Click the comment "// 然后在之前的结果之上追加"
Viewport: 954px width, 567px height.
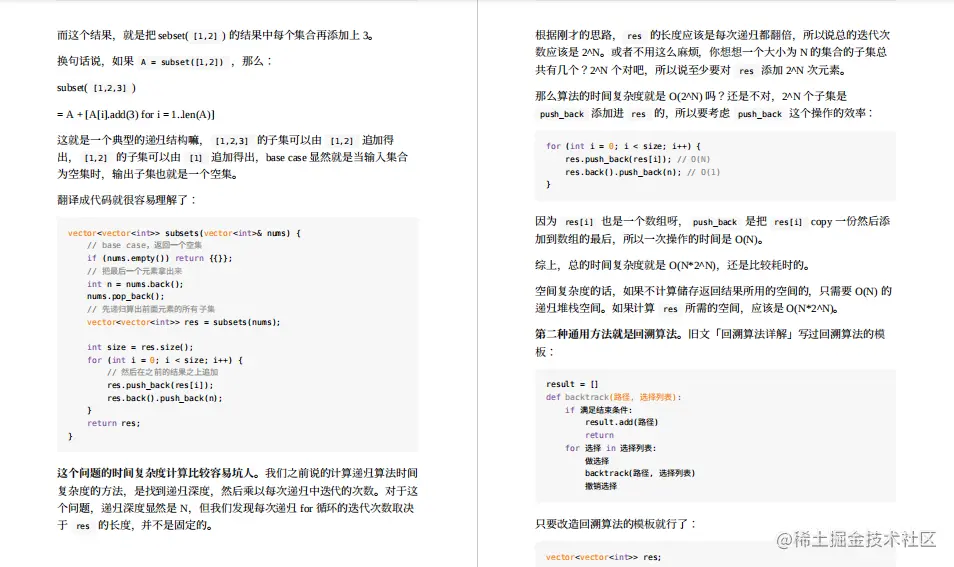tap(162, 372)
